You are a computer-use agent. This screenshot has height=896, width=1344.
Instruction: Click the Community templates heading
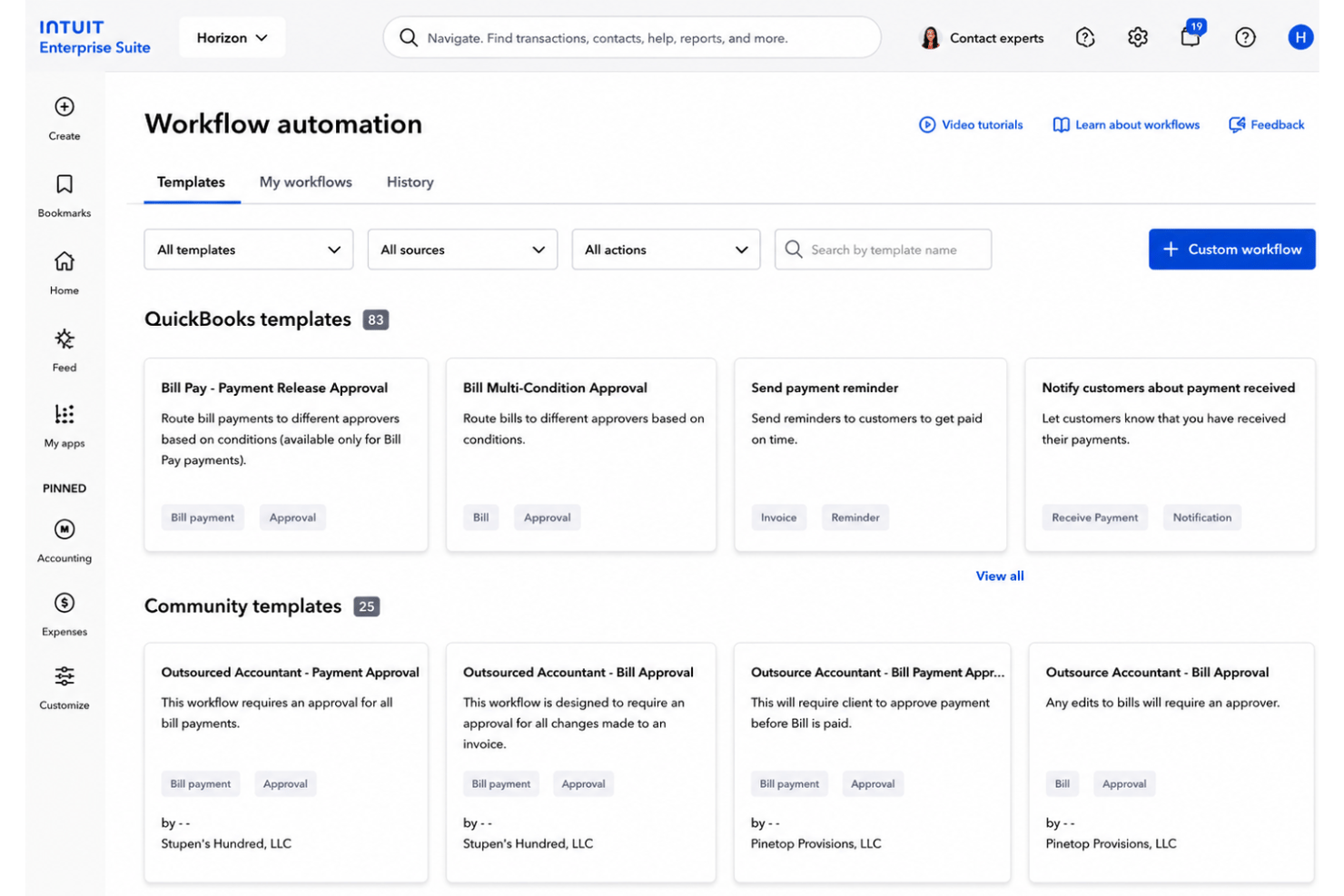click(x=243, y=606)
